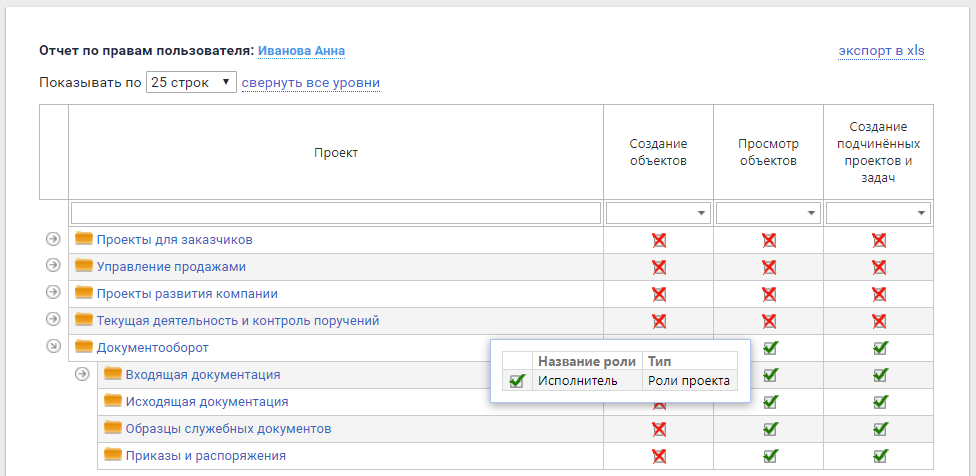
Task: Click red cross in Создание объектов for Управление продажами
Action: [659, 267]
